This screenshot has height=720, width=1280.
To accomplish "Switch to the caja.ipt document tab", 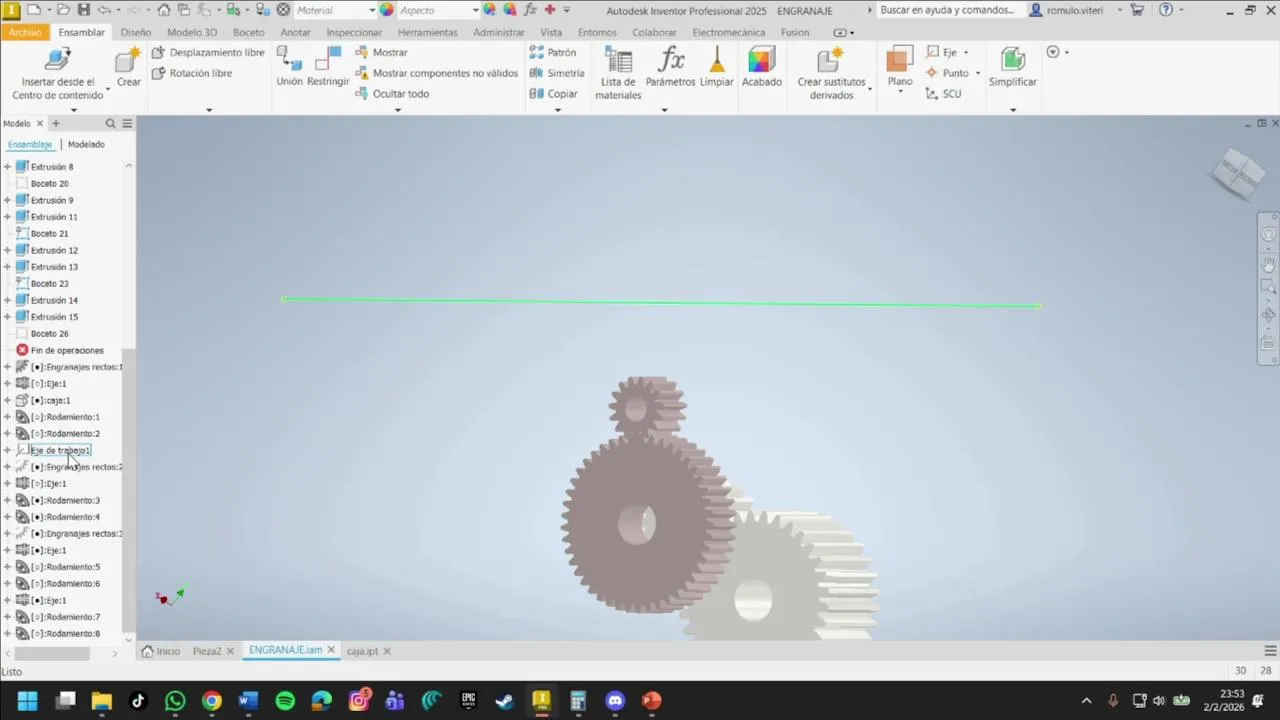I will point(362,651).
